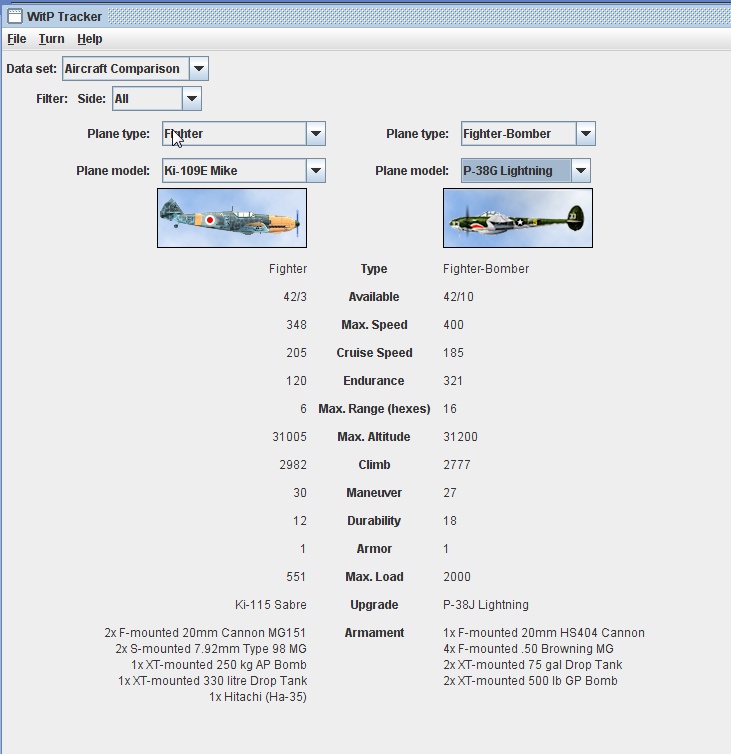The image size is (731, 754).
Task: Click the Climb row label
Action: (x=374, y=465)
